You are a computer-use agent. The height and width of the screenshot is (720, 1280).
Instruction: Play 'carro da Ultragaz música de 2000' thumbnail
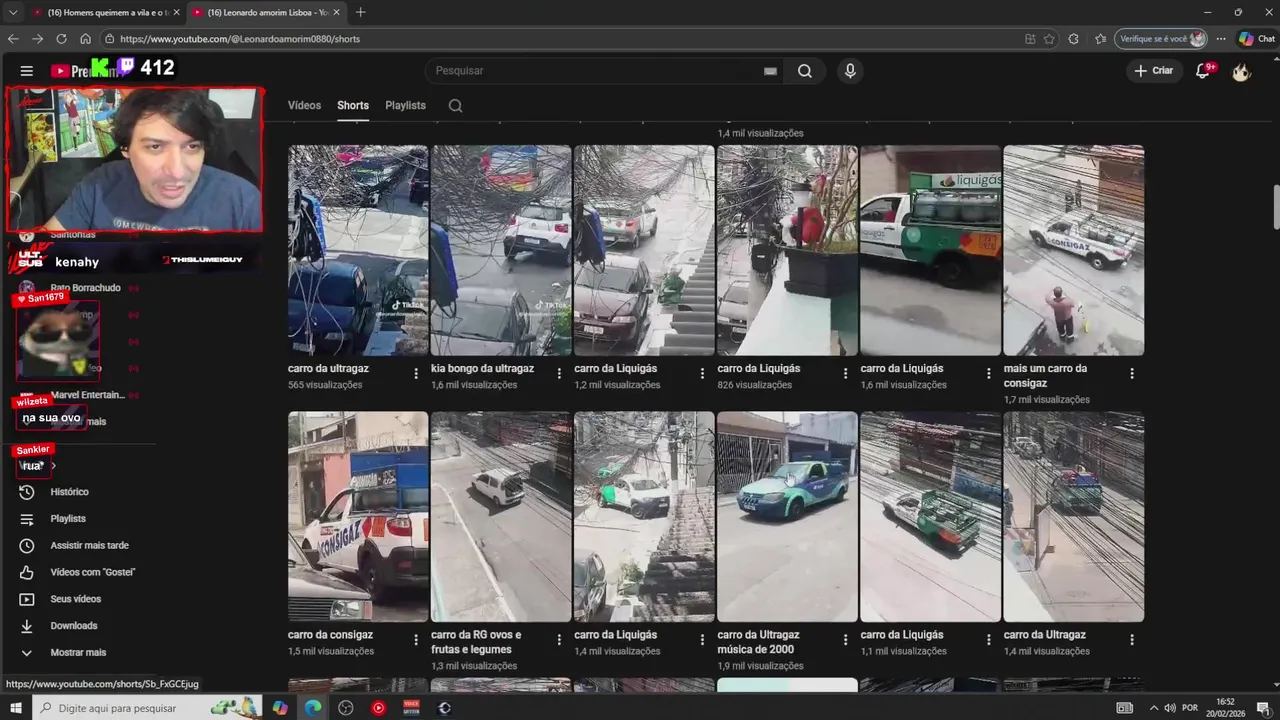point(787,517)
